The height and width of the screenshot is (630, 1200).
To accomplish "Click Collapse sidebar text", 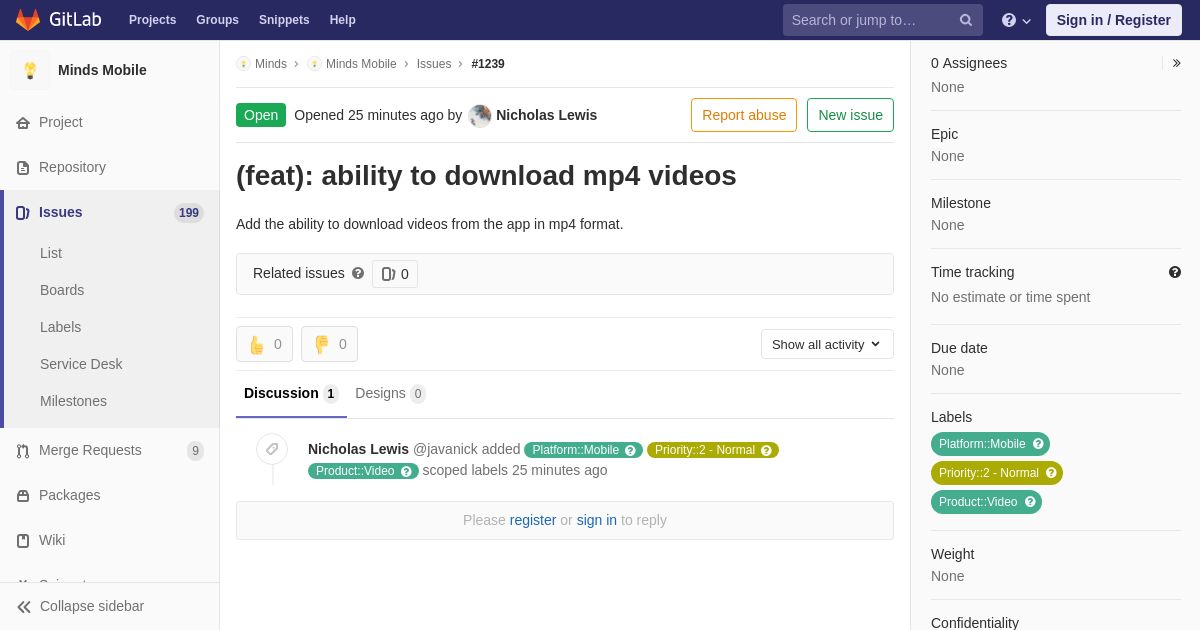I will 92,606.
